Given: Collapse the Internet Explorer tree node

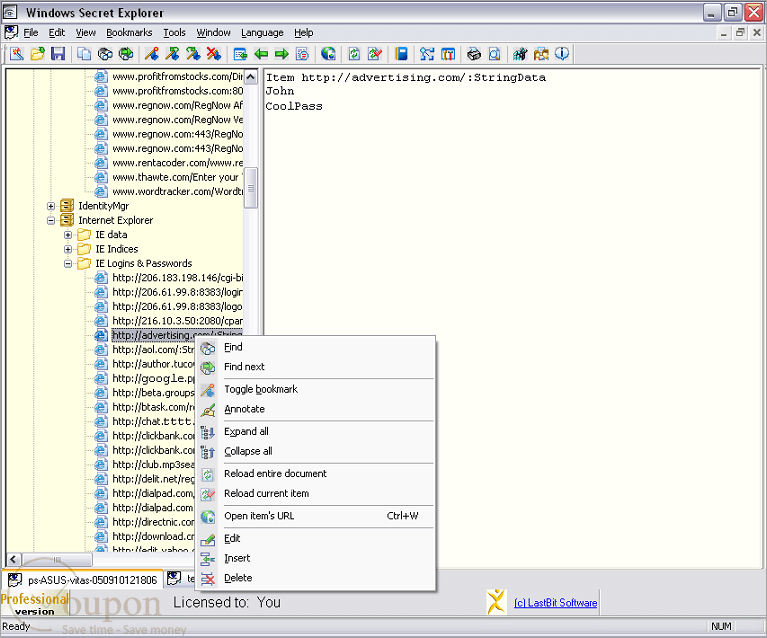Looking at the screenshot, I should (51, 220).
